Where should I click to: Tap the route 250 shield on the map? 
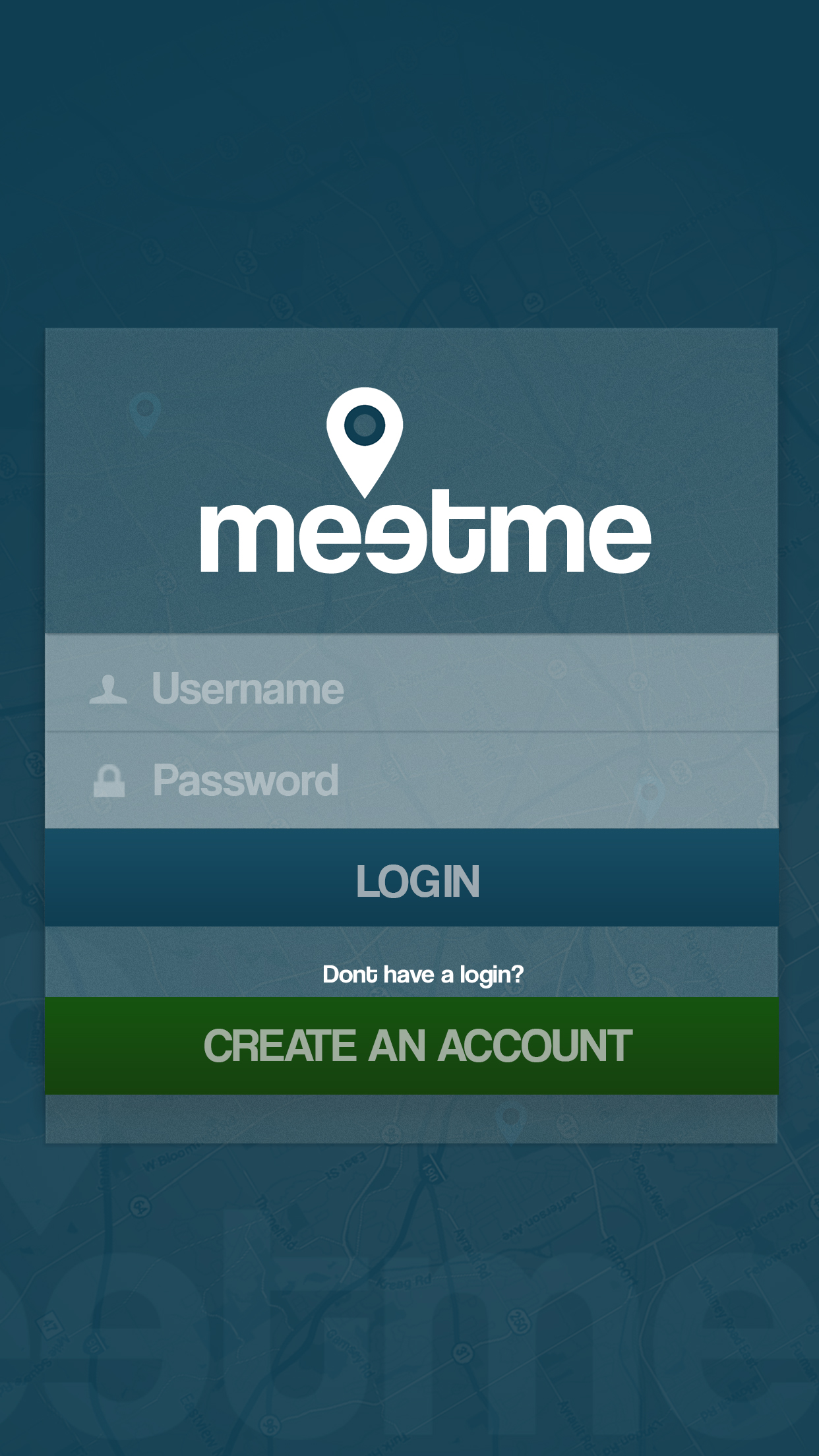pos(518,1321)
